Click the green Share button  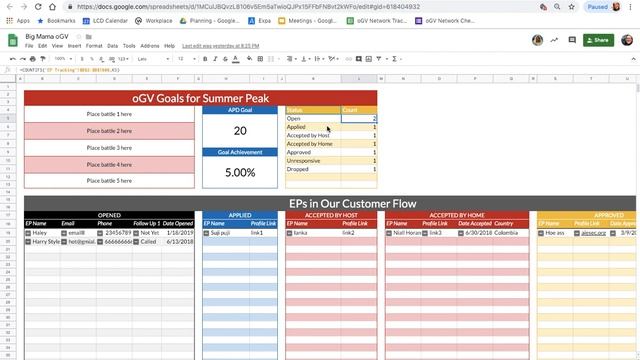pos(598,40)
